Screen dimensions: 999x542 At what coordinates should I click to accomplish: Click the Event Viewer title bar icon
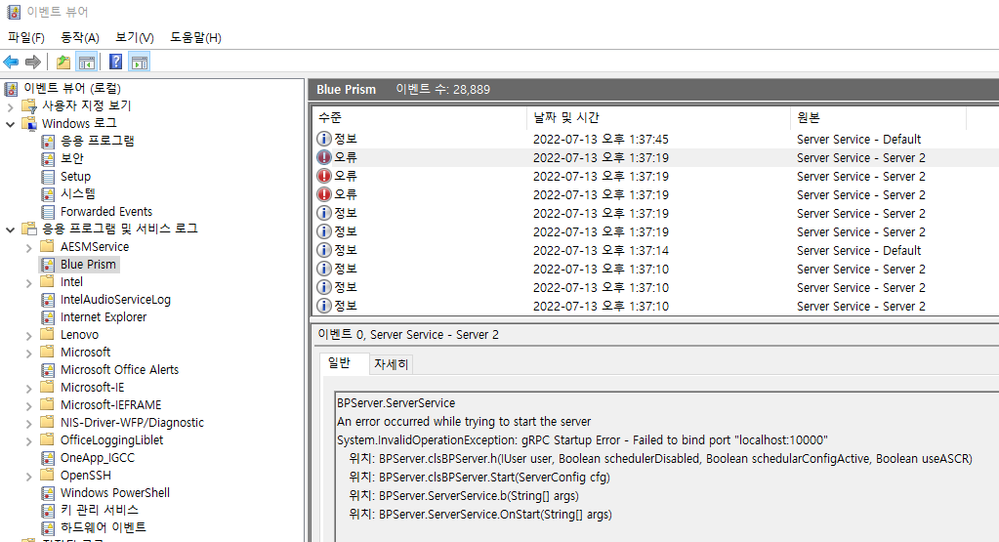[x=14, y=11]
